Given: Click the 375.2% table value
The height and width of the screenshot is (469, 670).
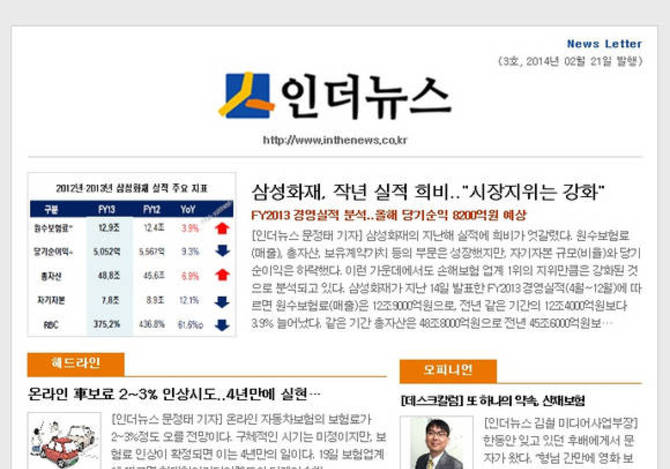Looking at the screenshot, I should (107, 325).
